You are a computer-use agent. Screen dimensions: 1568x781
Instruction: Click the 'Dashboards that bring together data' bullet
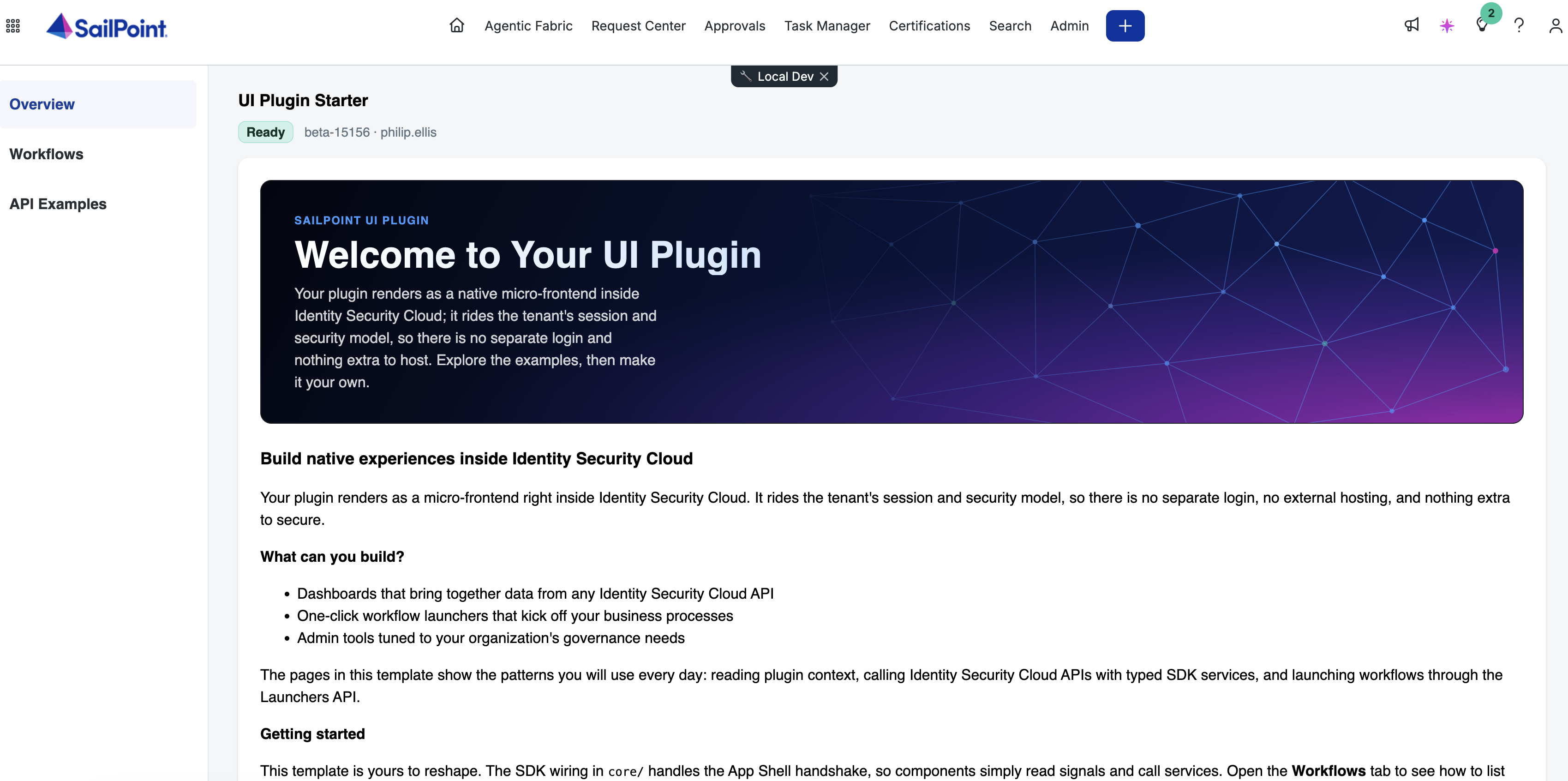click(x=535, y=594)
